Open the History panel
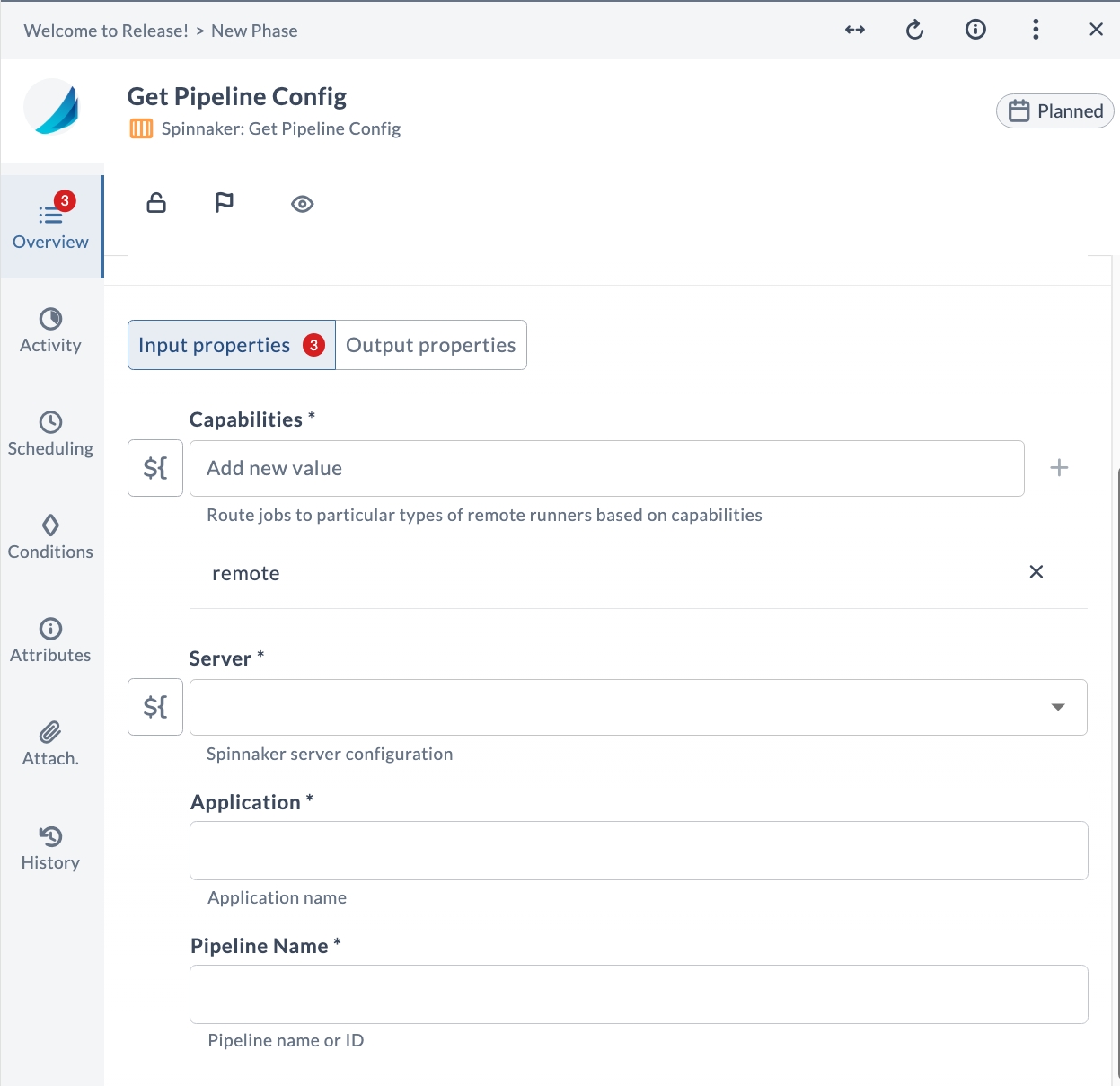Image resolution: width=1120 pixels, height=1086 pixels. click(50, 848)
